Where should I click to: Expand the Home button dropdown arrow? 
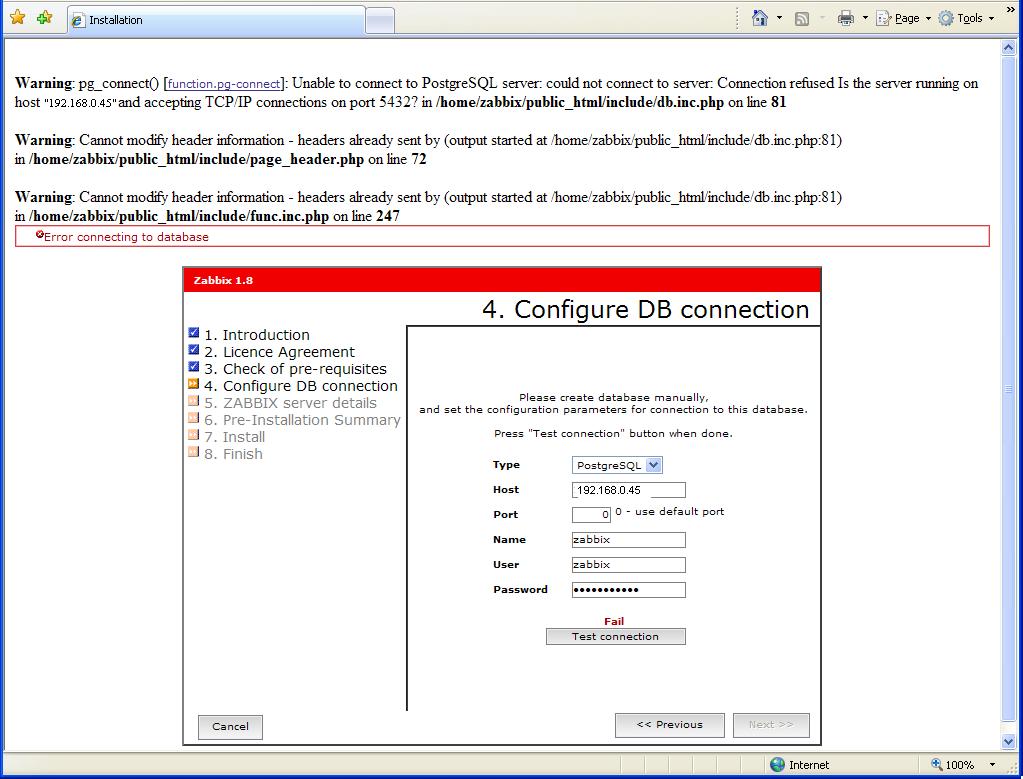tap(779, 18)
